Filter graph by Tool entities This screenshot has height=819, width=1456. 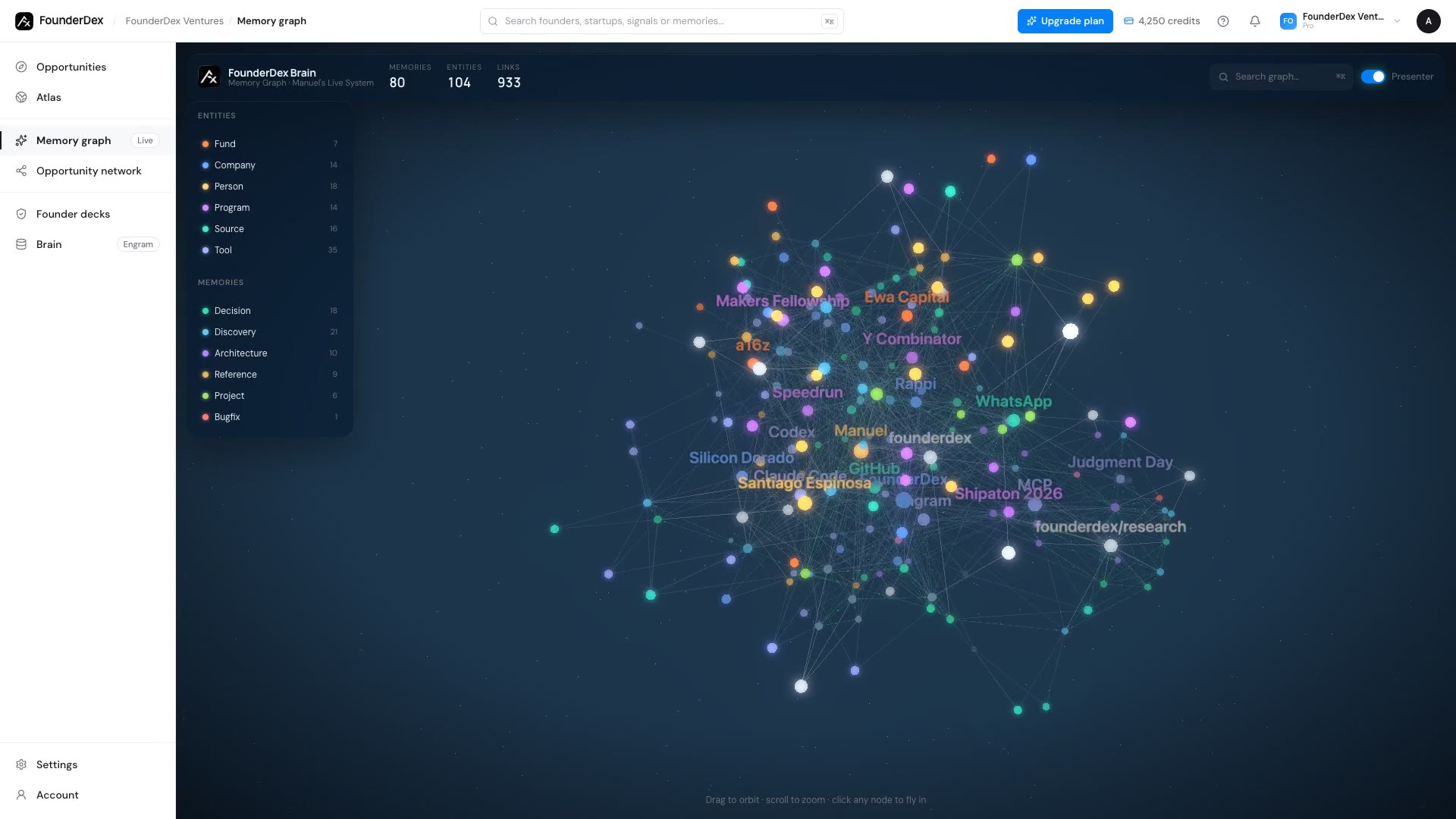[269, 250]
